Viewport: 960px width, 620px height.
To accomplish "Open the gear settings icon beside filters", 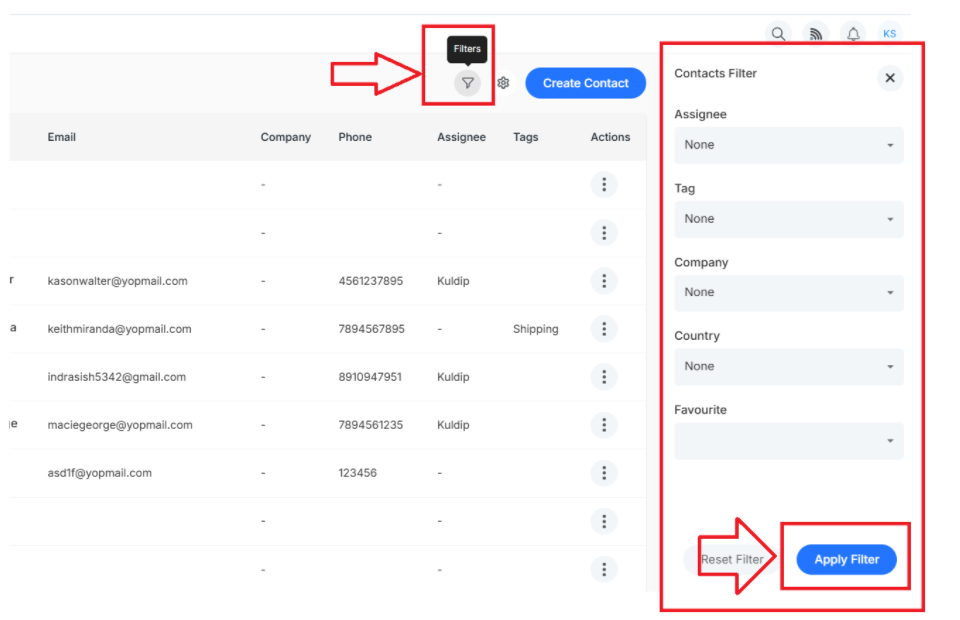I will [503, 83].
